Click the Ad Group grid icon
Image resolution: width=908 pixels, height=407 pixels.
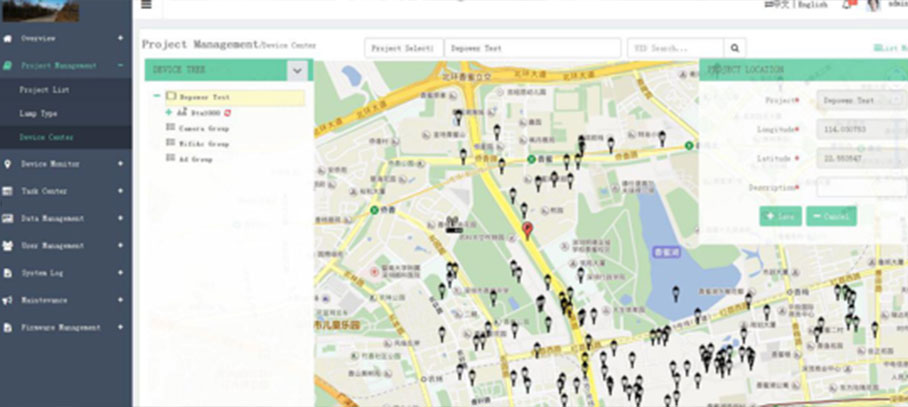click(170, 157)
